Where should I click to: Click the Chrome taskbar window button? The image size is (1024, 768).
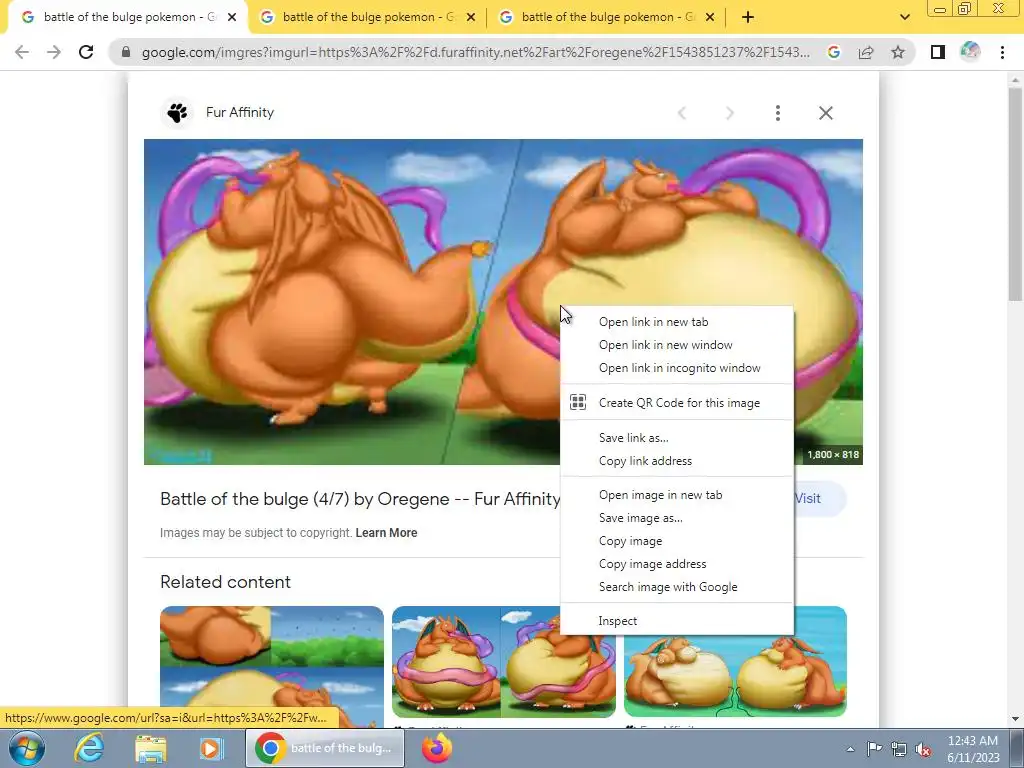325,748
